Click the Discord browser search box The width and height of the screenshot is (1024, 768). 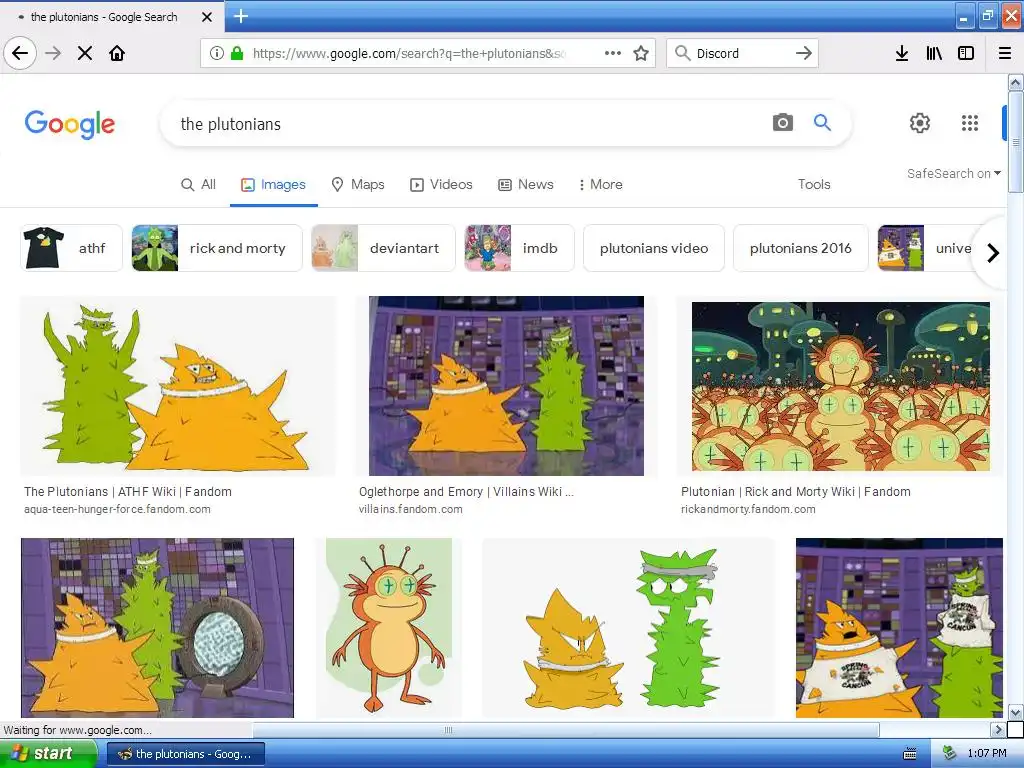click(742, 53)
